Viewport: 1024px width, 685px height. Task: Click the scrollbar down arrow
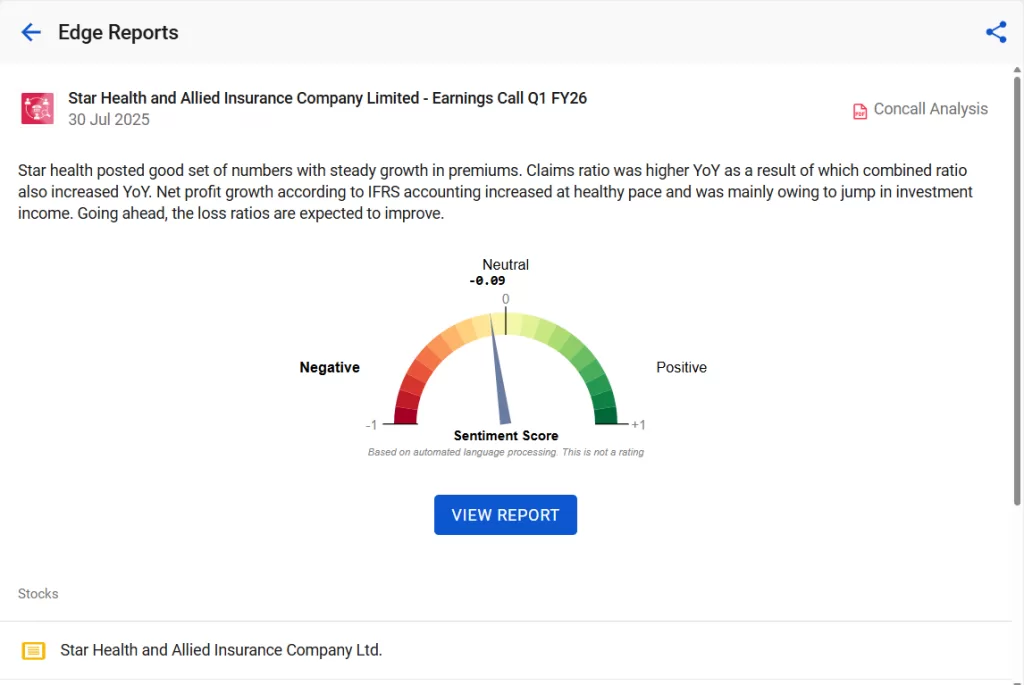1017,678
